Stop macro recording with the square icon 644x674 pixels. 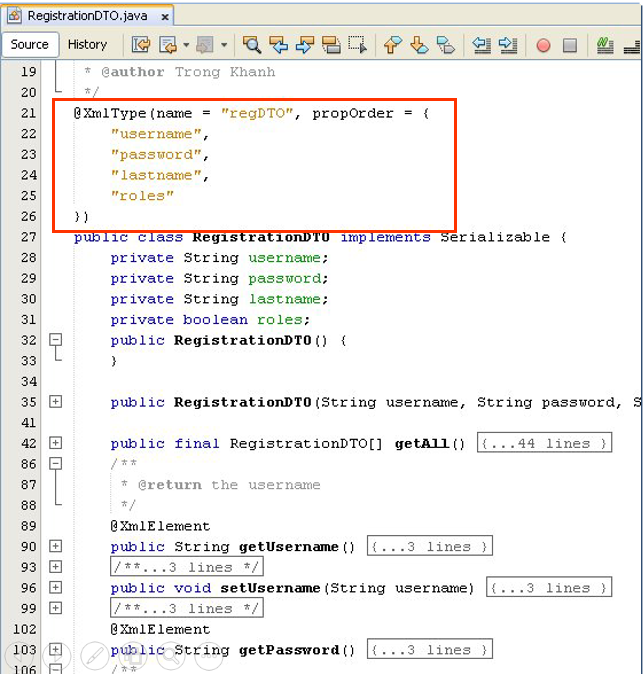[570, 45]
